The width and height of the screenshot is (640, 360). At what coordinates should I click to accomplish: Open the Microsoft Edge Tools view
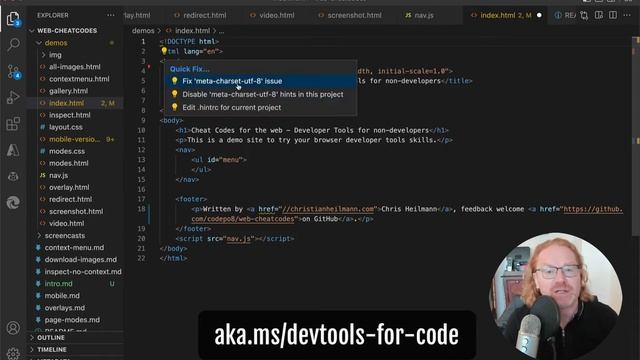coord(13,202)
